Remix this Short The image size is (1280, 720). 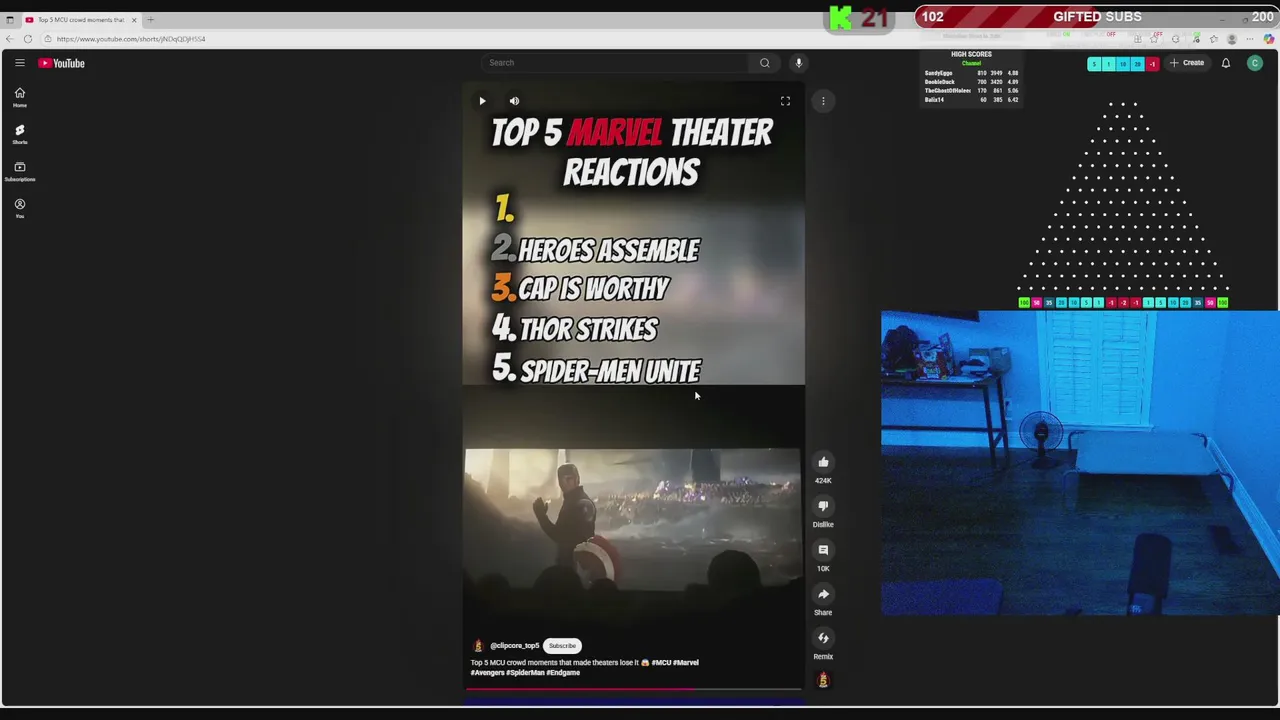click(823, 638)
